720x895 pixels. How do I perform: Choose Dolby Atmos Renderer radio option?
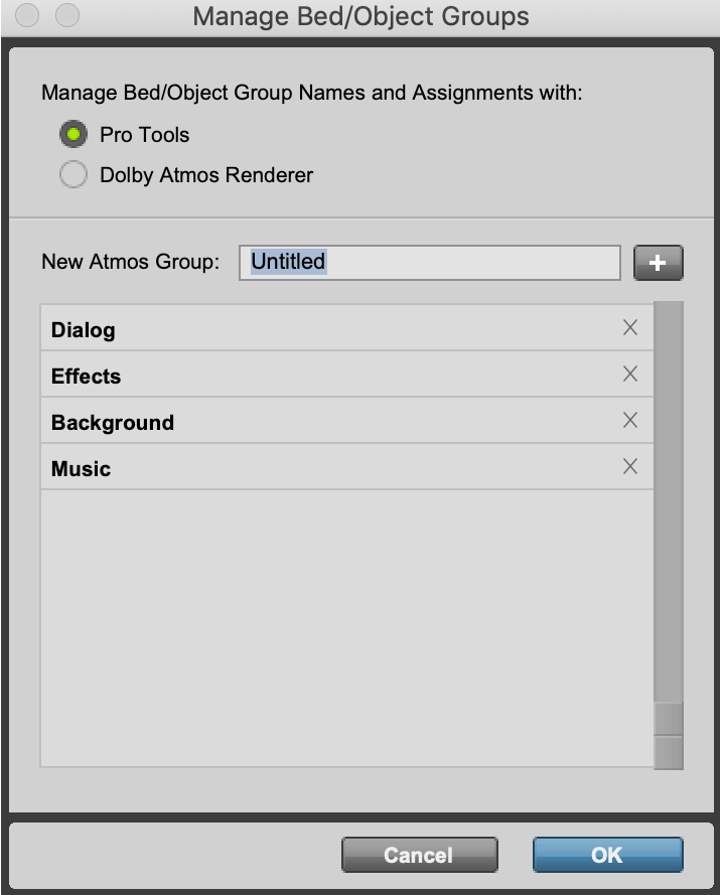(x=73, y=175)
